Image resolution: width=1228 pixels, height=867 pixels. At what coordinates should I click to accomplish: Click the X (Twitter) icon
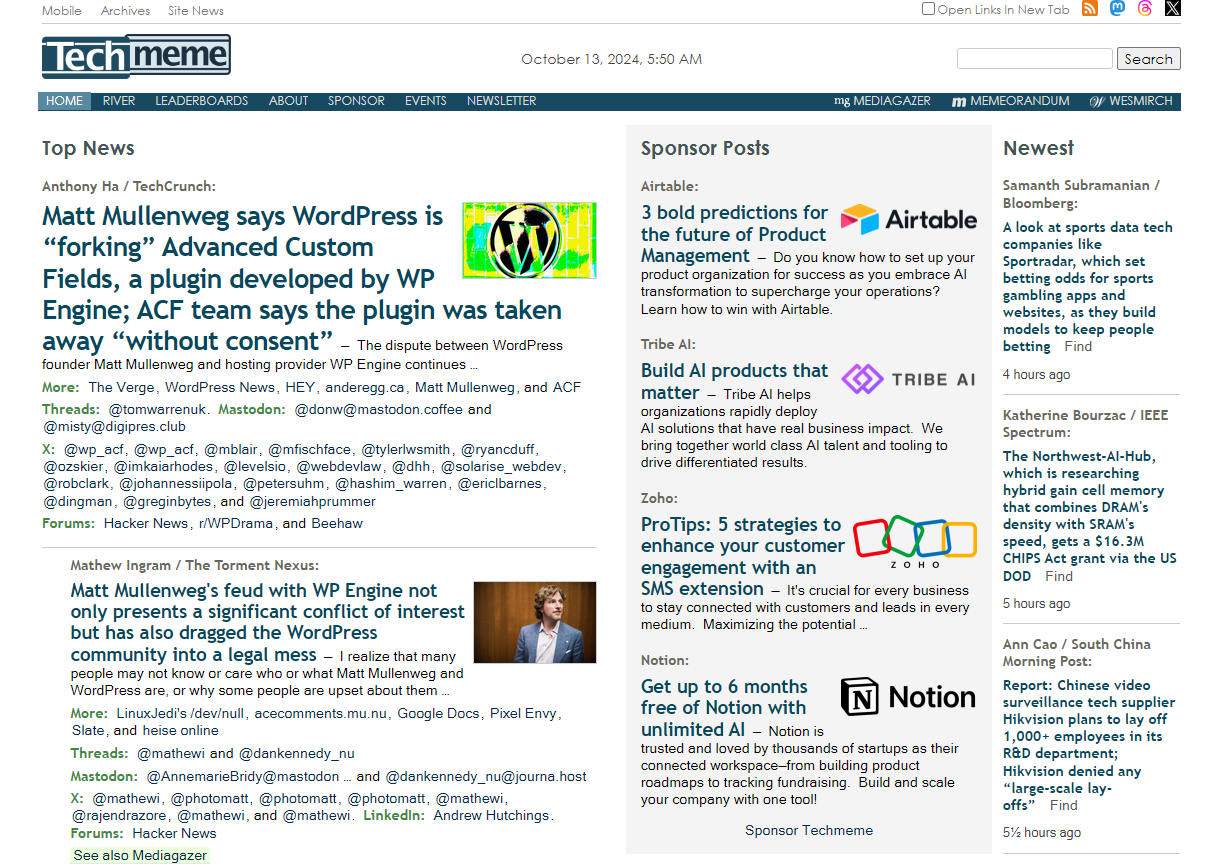click(x=1172, y=9)
